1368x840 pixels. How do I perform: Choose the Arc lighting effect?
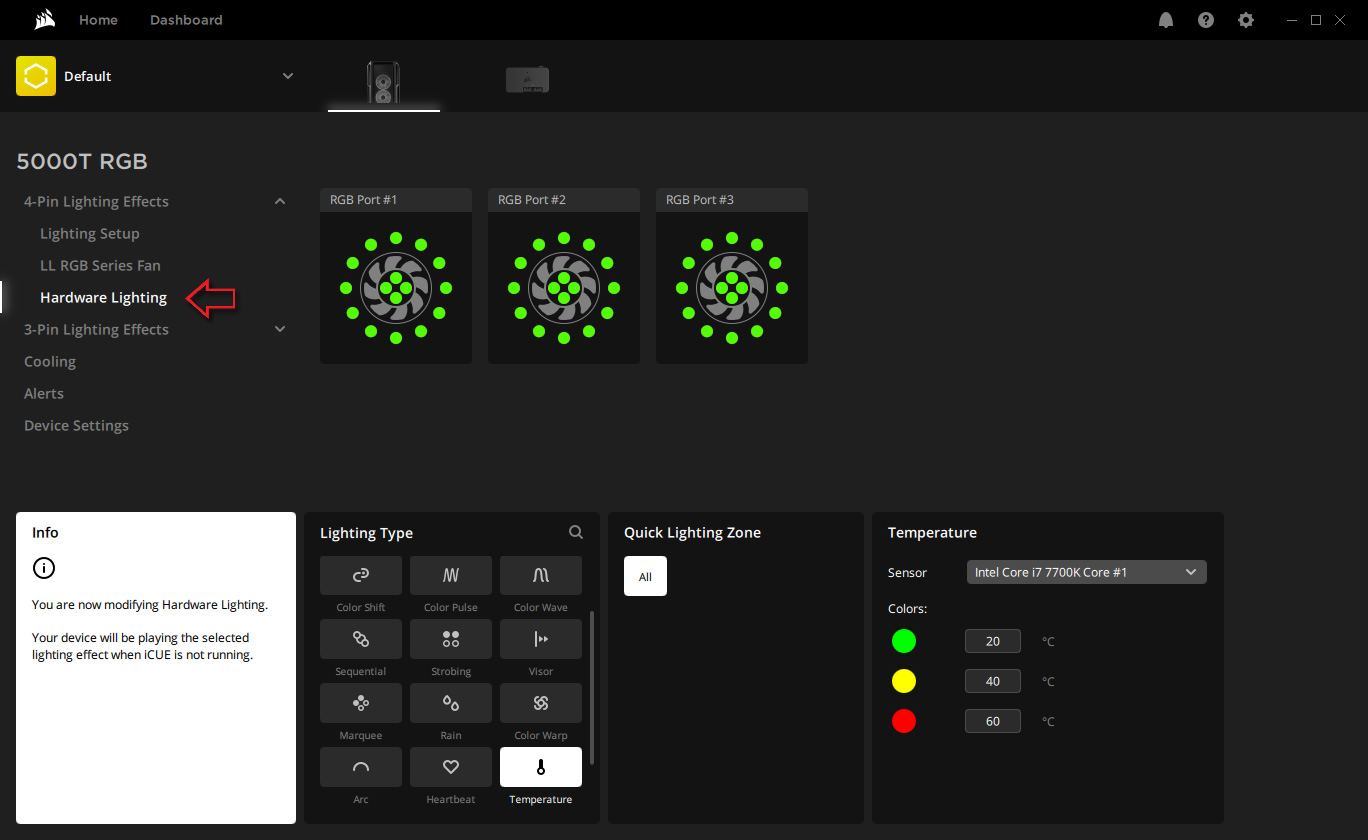[x=361, y=767]
